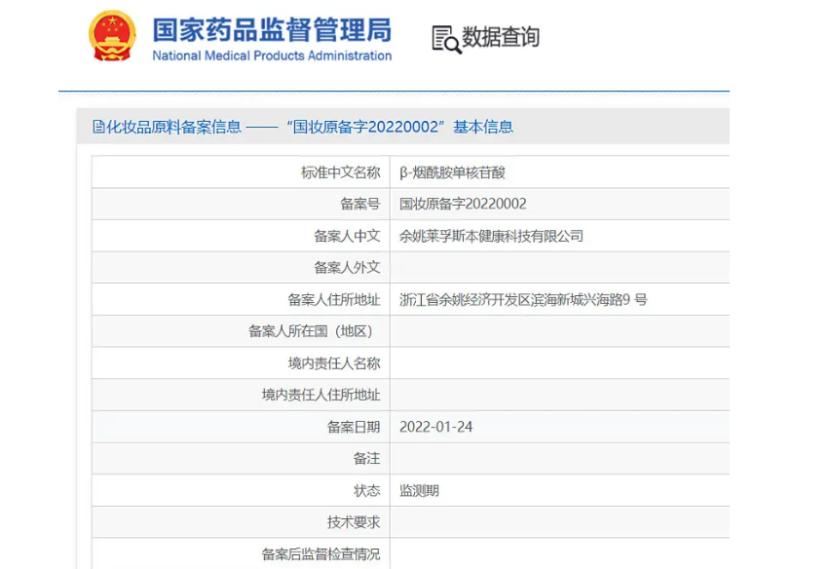
Task: Select the 浙江省余姚经济开发区 address value
Action: click(523, 299)
